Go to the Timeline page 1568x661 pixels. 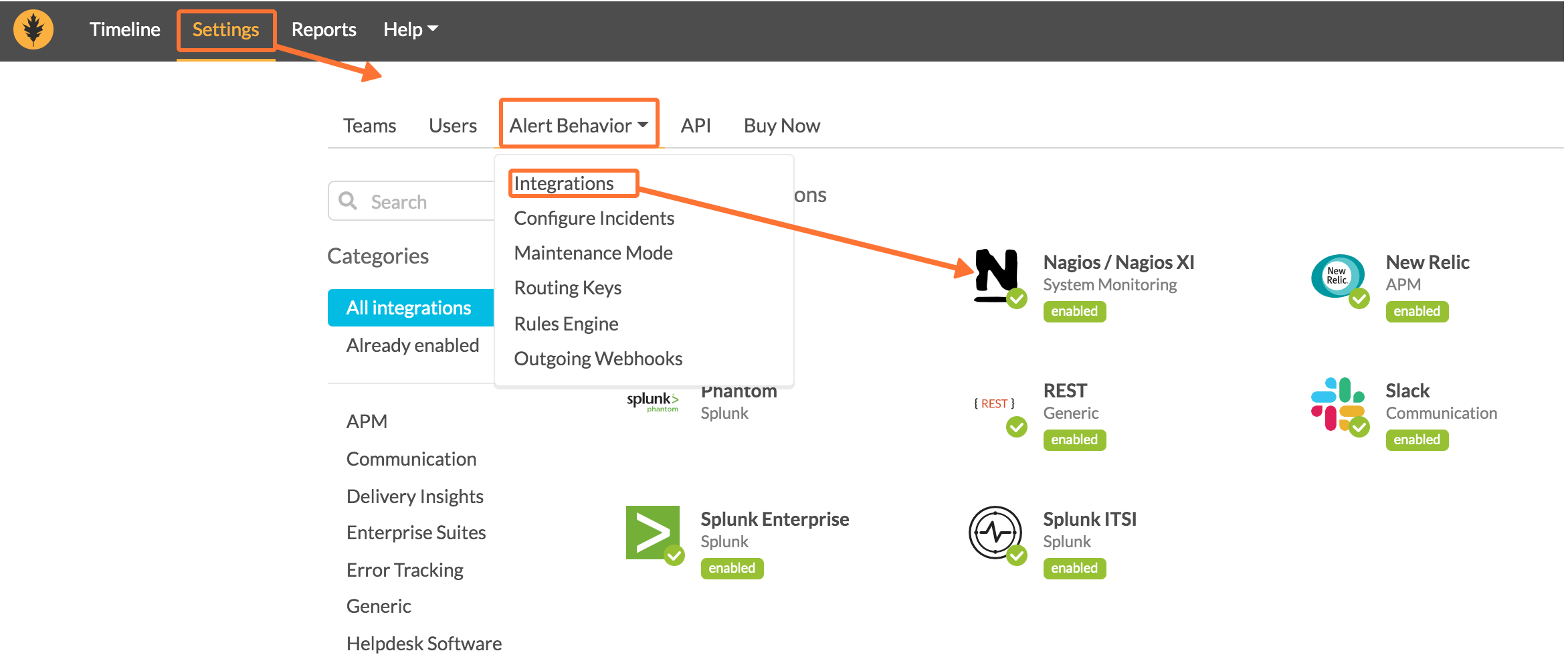[125, 29]
